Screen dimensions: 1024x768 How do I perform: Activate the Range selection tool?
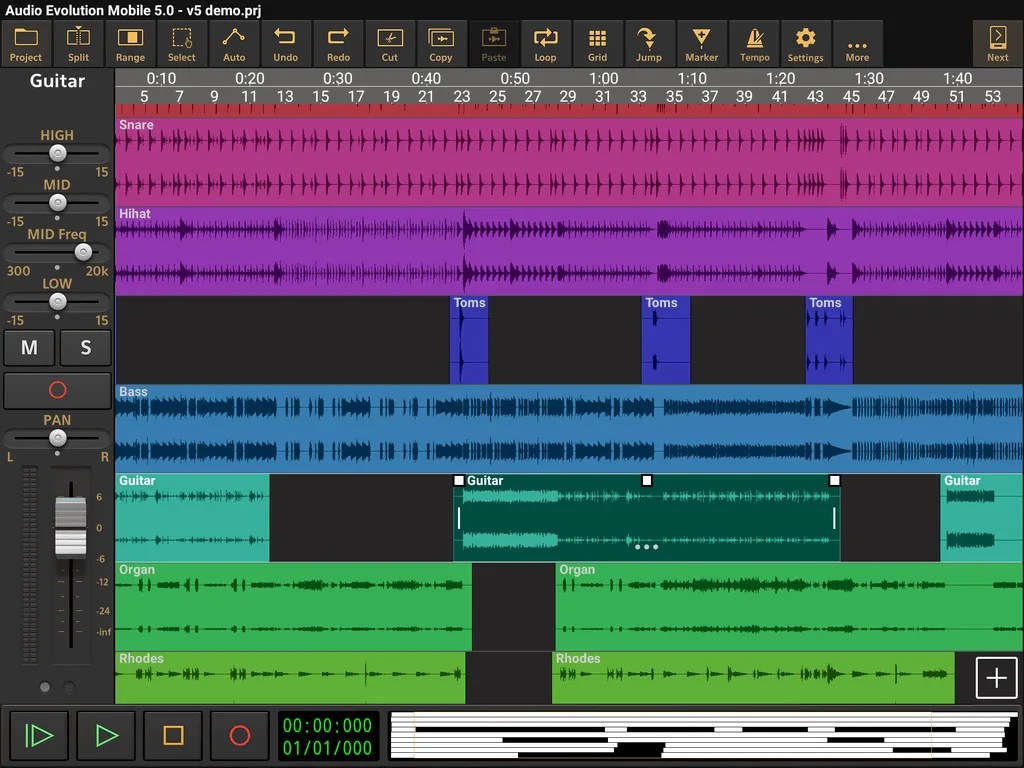(130, 43)
